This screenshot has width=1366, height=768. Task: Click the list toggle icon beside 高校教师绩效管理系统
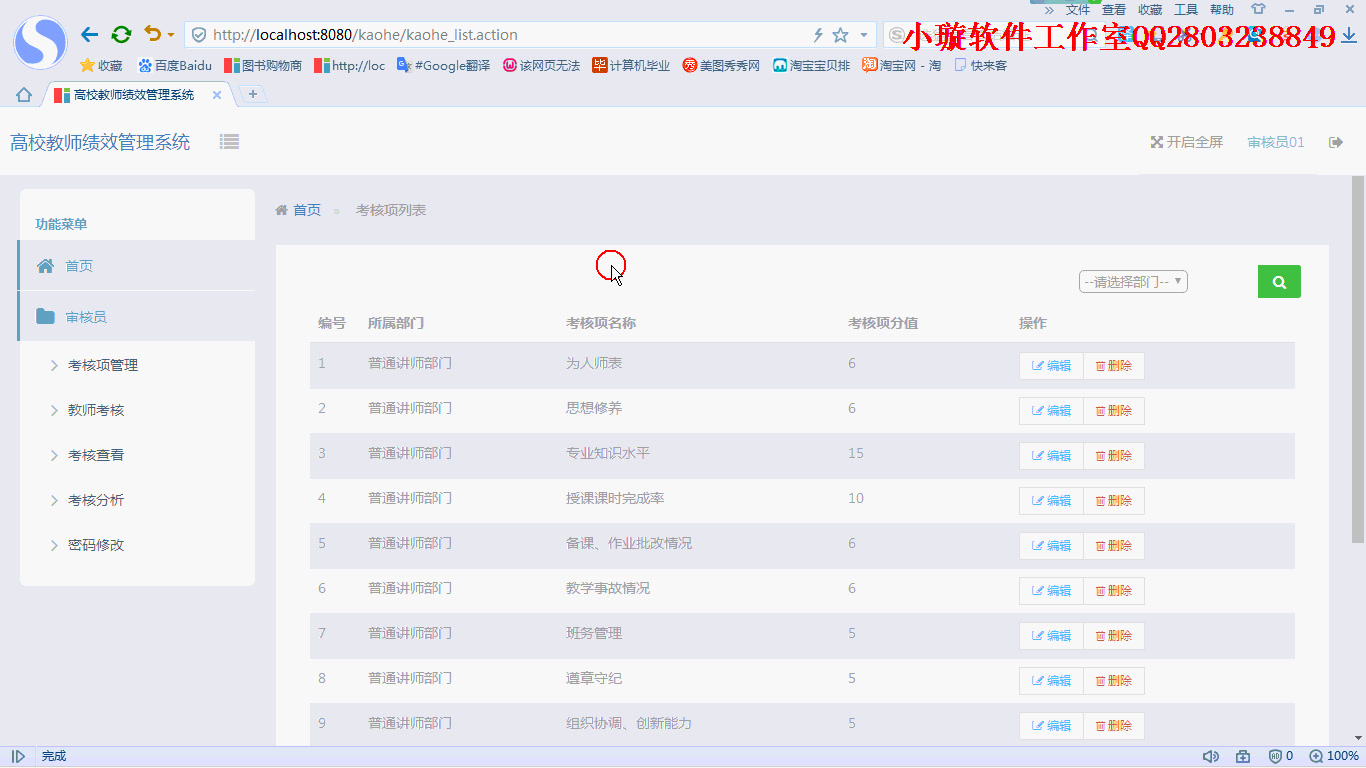(229, 141)
